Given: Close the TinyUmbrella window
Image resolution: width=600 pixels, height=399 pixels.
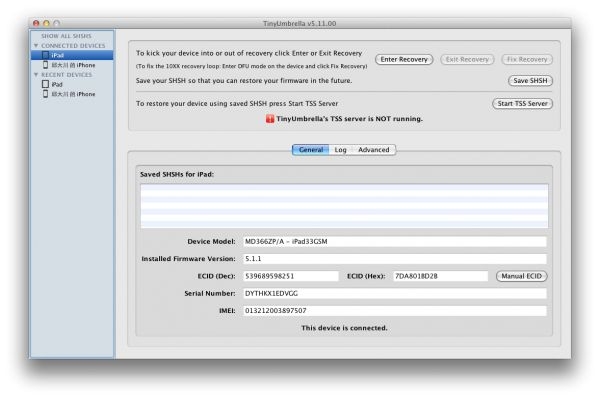Looking at the screenshot, I should [x=36, y=23].
